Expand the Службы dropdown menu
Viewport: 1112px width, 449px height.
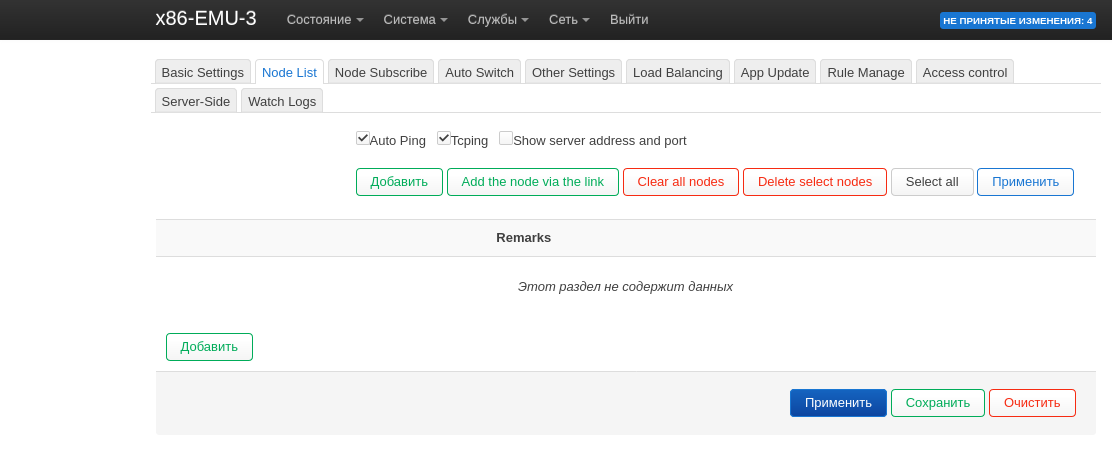(x=498, y=19)
